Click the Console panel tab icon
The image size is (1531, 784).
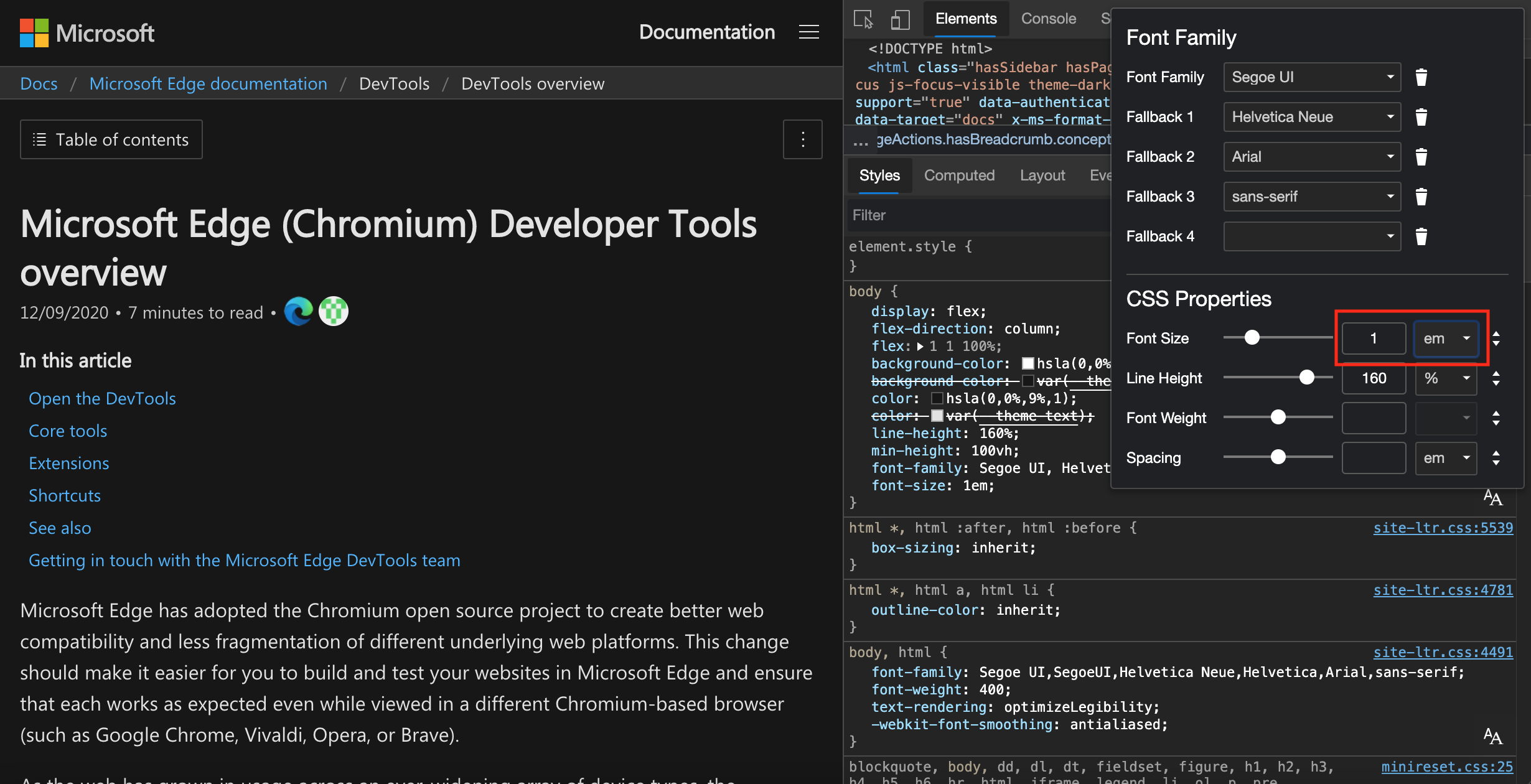click(x=1048, y=17)
